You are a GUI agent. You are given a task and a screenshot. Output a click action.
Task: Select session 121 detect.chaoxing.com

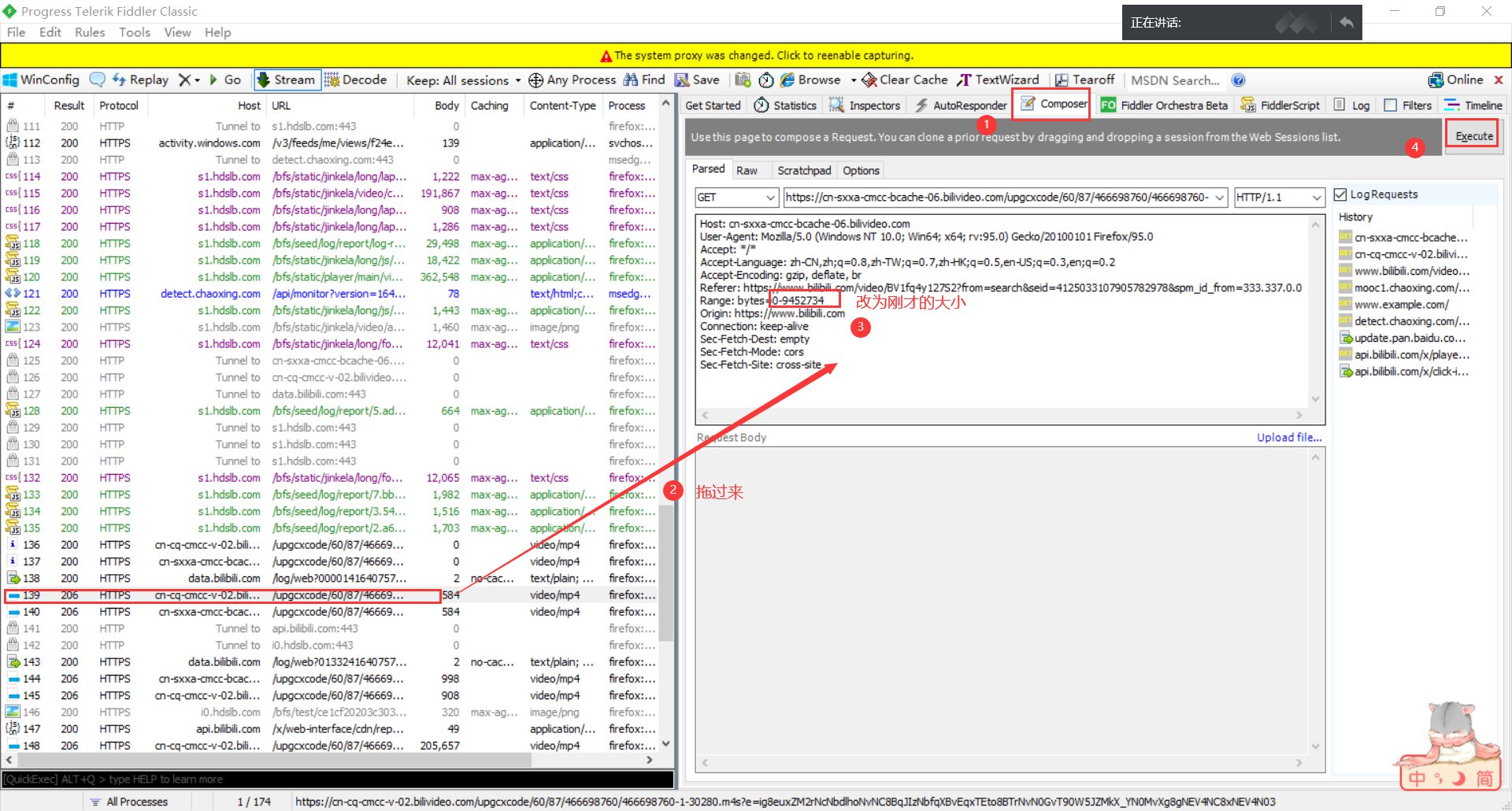tap(329, 294)
